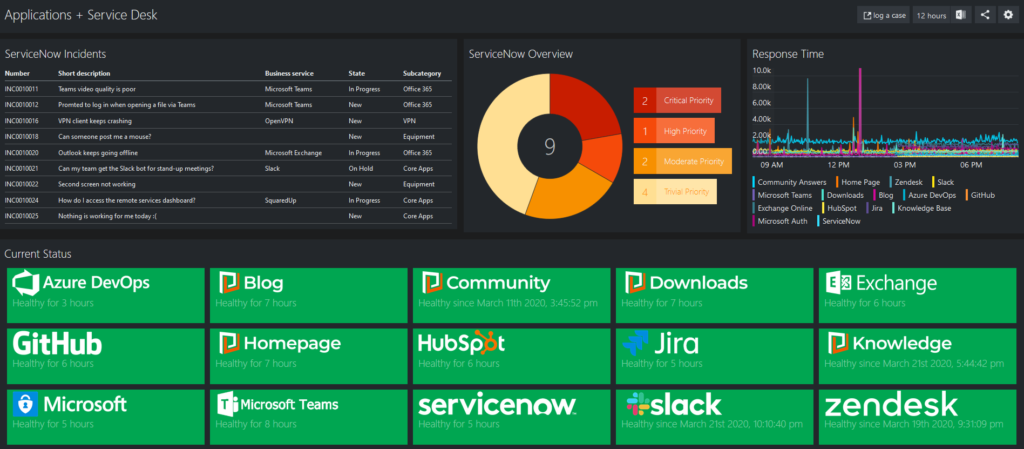Open the ServiceNow Incidents panel title
The image size is (1024, 449).
56,54
